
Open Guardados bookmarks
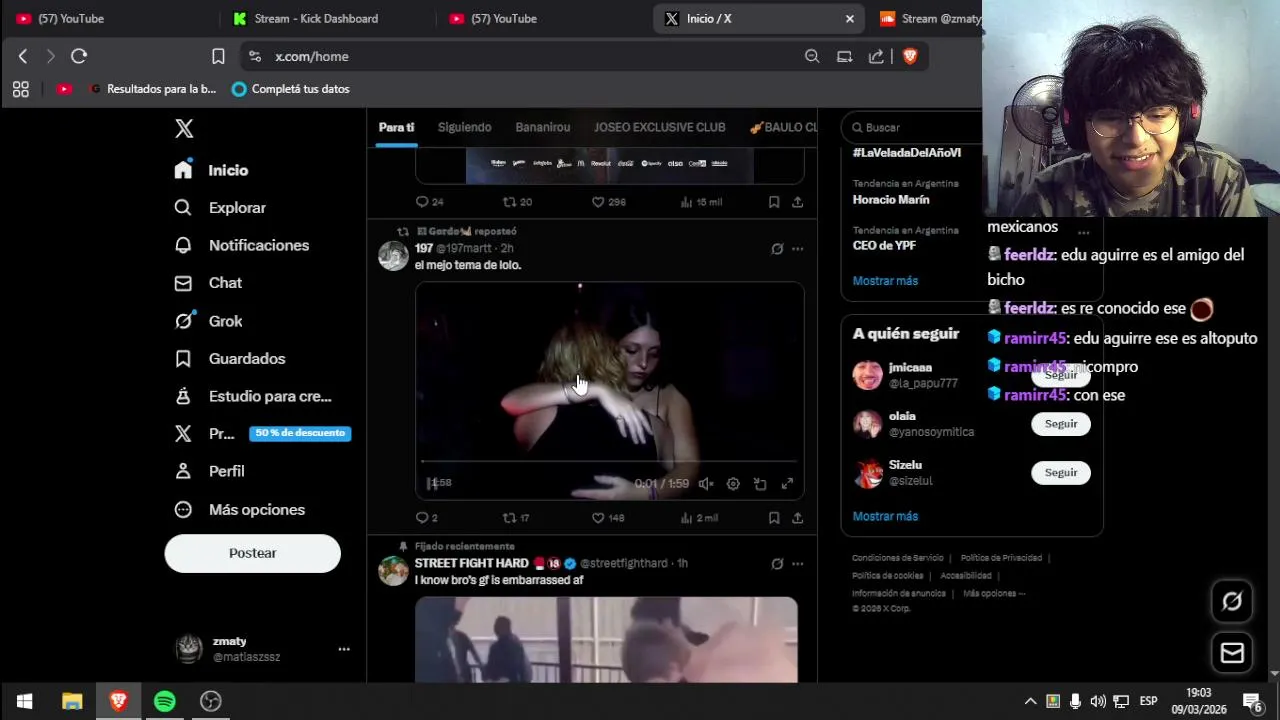coord(229,359)
